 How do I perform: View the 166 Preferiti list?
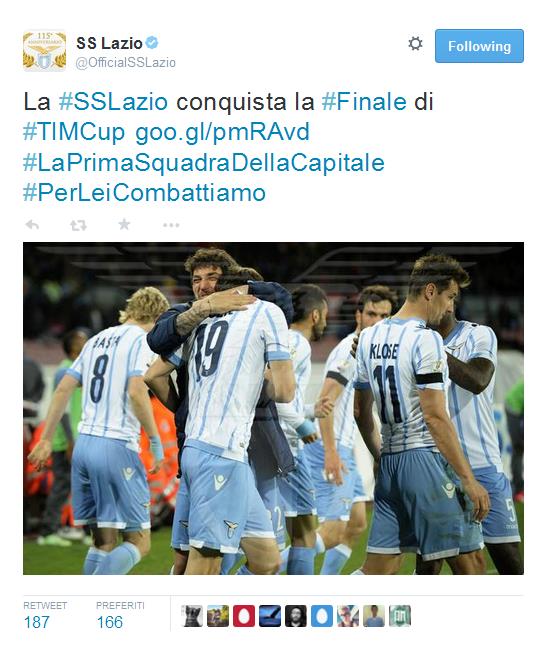120,615
